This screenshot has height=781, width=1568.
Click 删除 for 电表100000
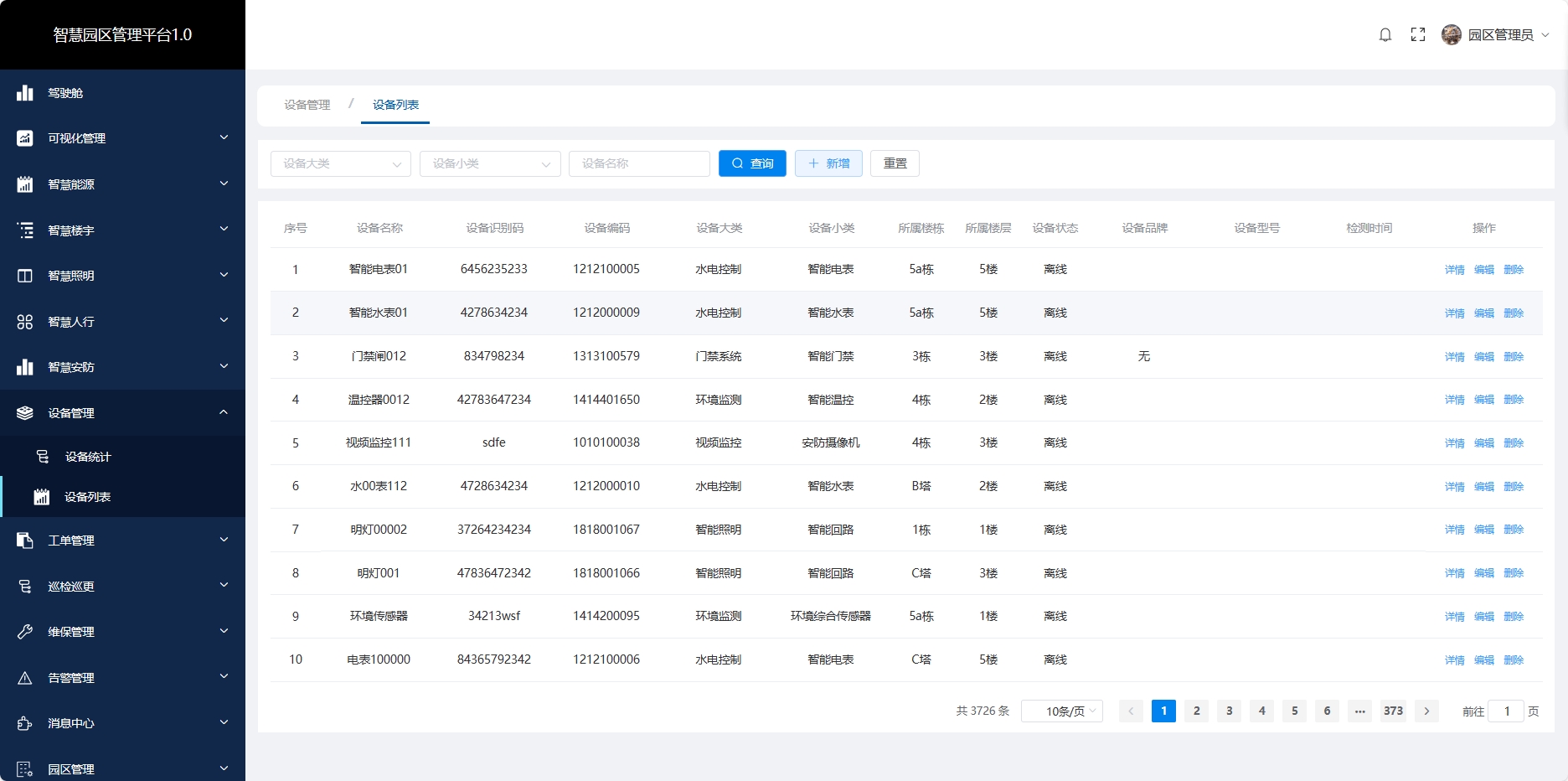click(1514, 660)
